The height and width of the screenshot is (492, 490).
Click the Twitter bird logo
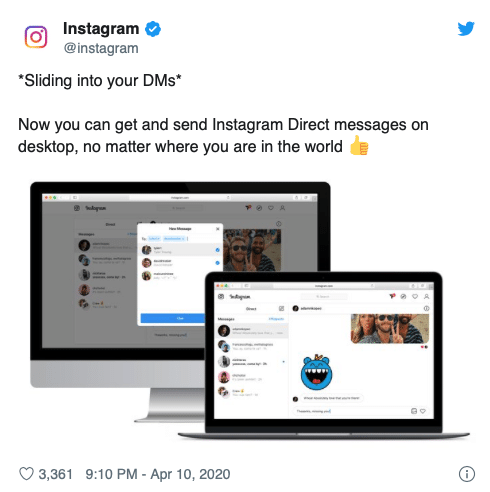(466, 29)
